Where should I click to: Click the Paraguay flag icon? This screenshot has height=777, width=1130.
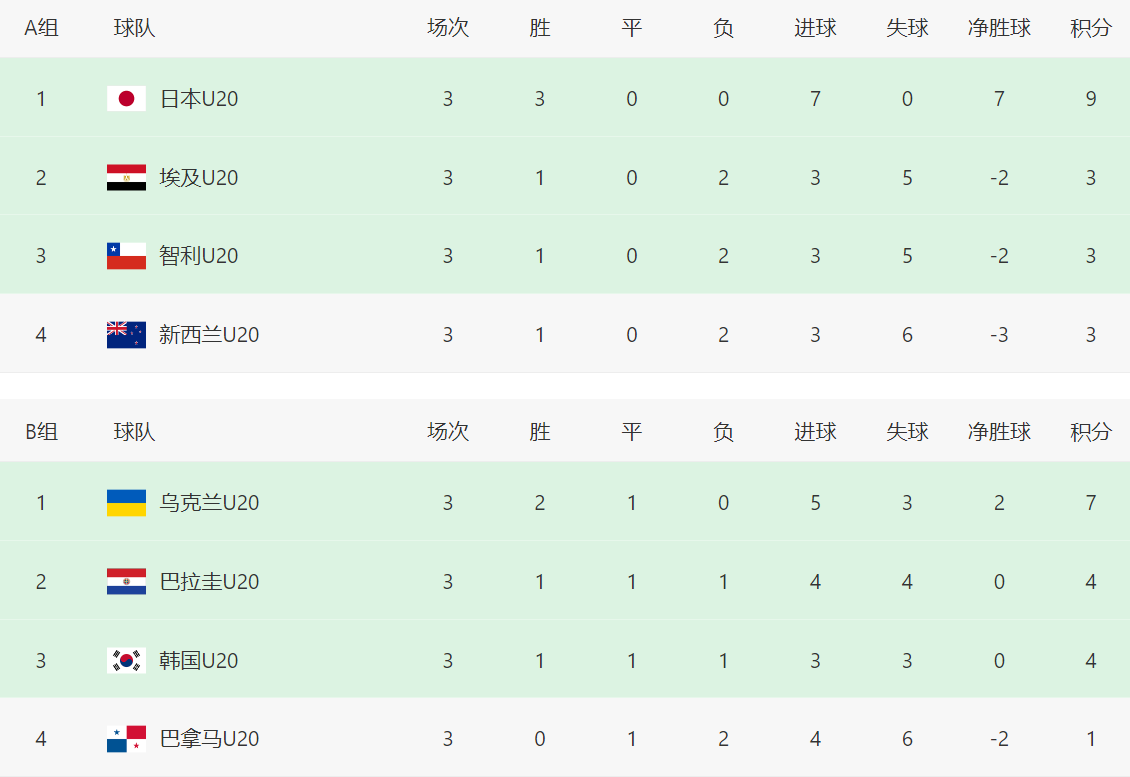coord(126,581)
